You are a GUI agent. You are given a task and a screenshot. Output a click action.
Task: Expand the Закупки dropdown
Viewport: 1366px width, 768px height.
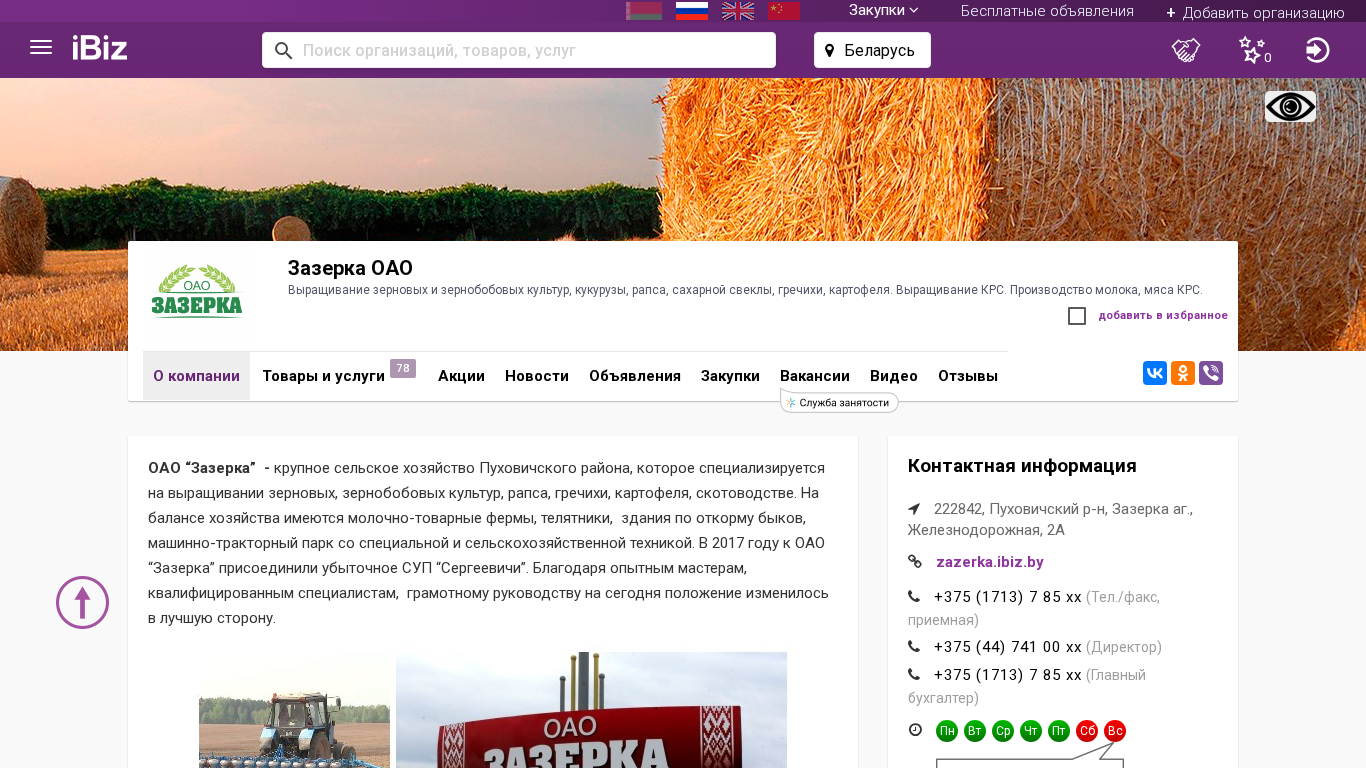tap(884, 10)
